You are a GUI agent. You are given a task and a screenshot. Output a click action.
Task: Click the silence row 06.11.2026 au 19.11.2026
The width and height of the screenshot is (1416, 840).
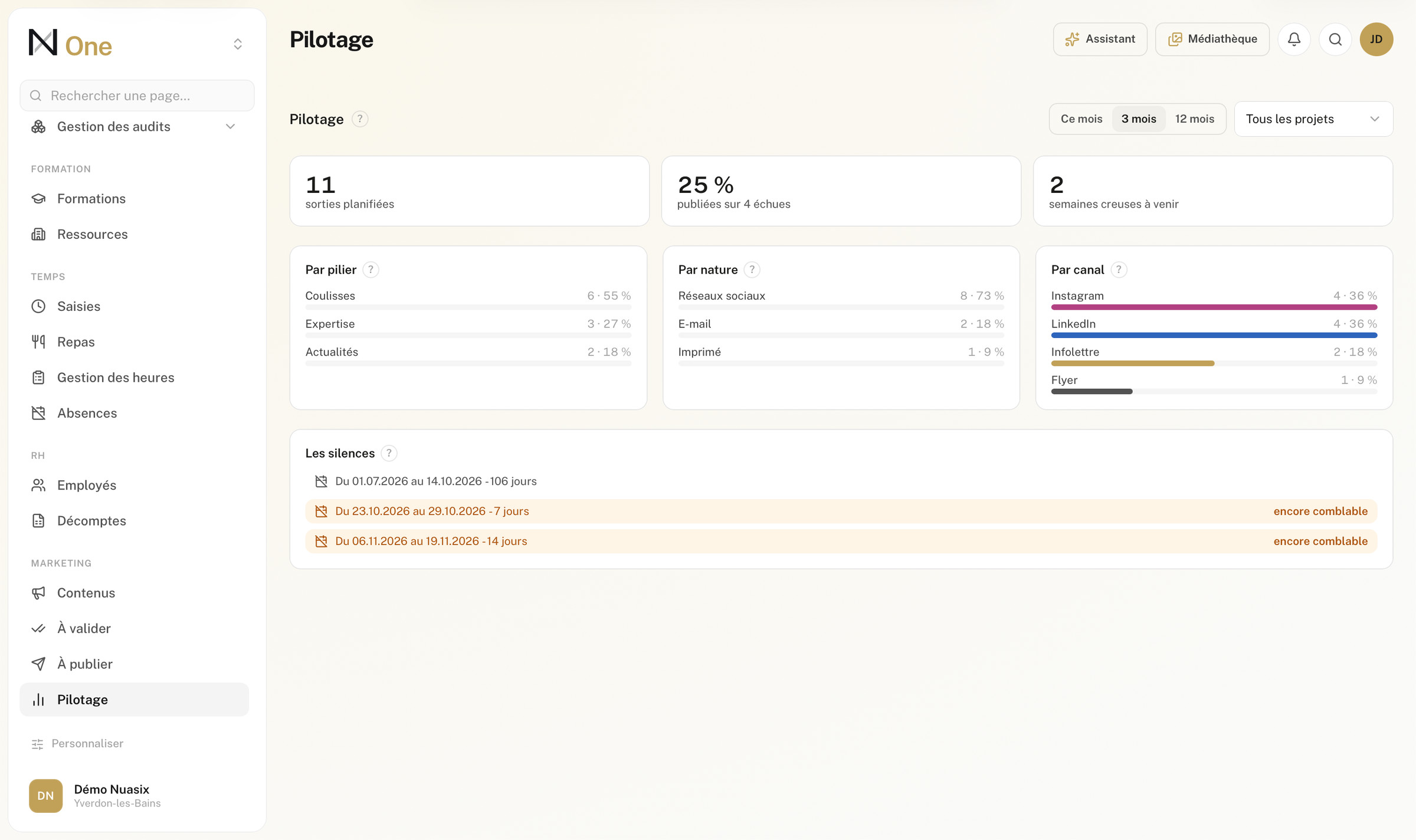[x=841, y=542]
